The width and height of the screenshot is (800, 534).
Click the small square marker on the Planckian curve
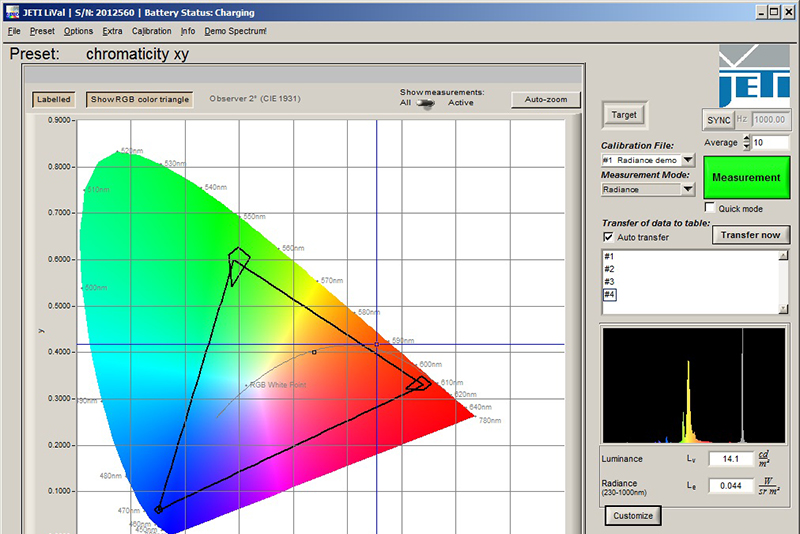314,352
